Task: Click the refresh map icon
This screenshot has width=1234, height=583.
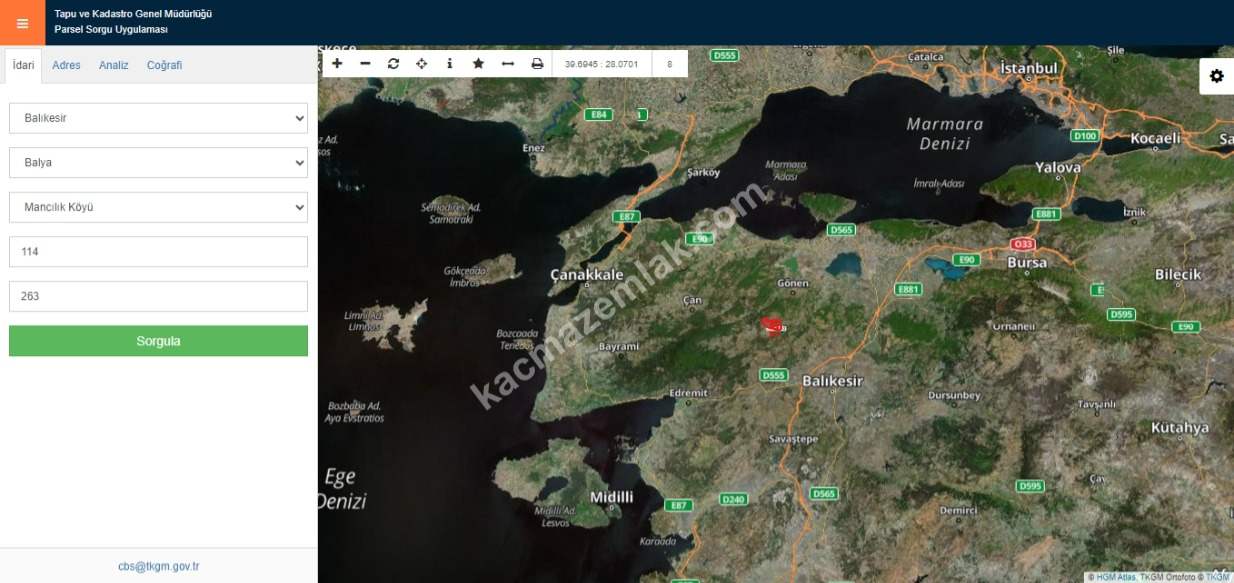Action: (393, 64)
